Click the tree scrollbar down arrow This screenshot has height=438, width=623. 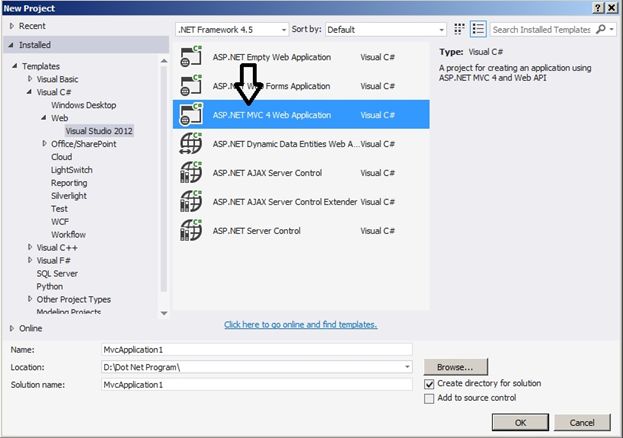(164, 313)
